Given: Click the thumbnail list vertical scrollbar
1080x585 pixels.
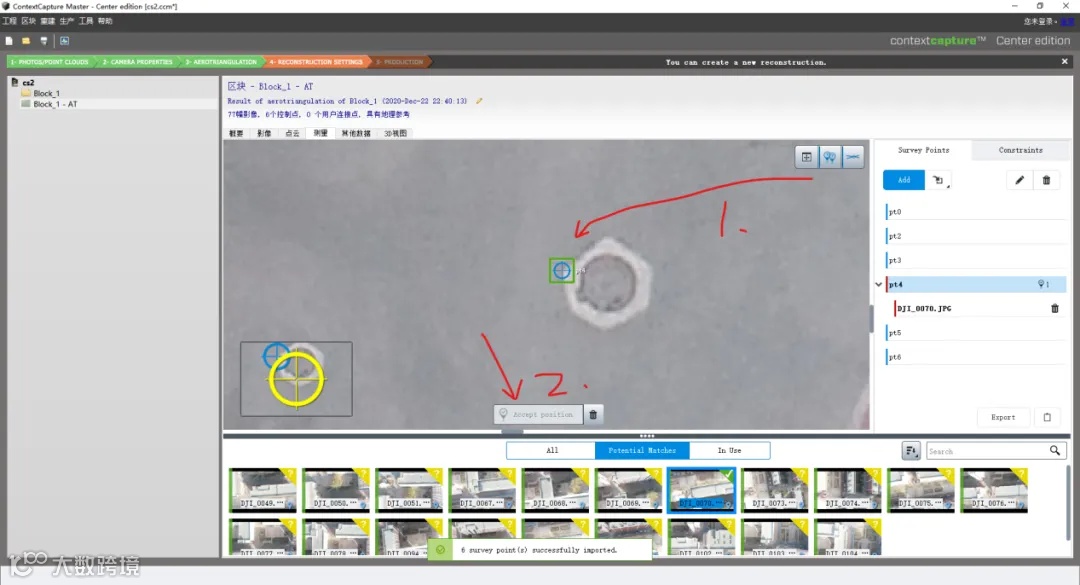Looking at the screenshot, I should [1067, 503].
